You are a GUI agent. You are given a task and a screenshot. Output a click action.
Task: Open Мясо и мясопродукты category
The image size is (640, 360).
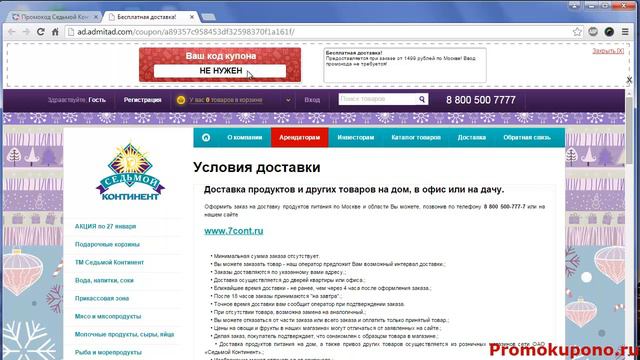pos(108,316)
